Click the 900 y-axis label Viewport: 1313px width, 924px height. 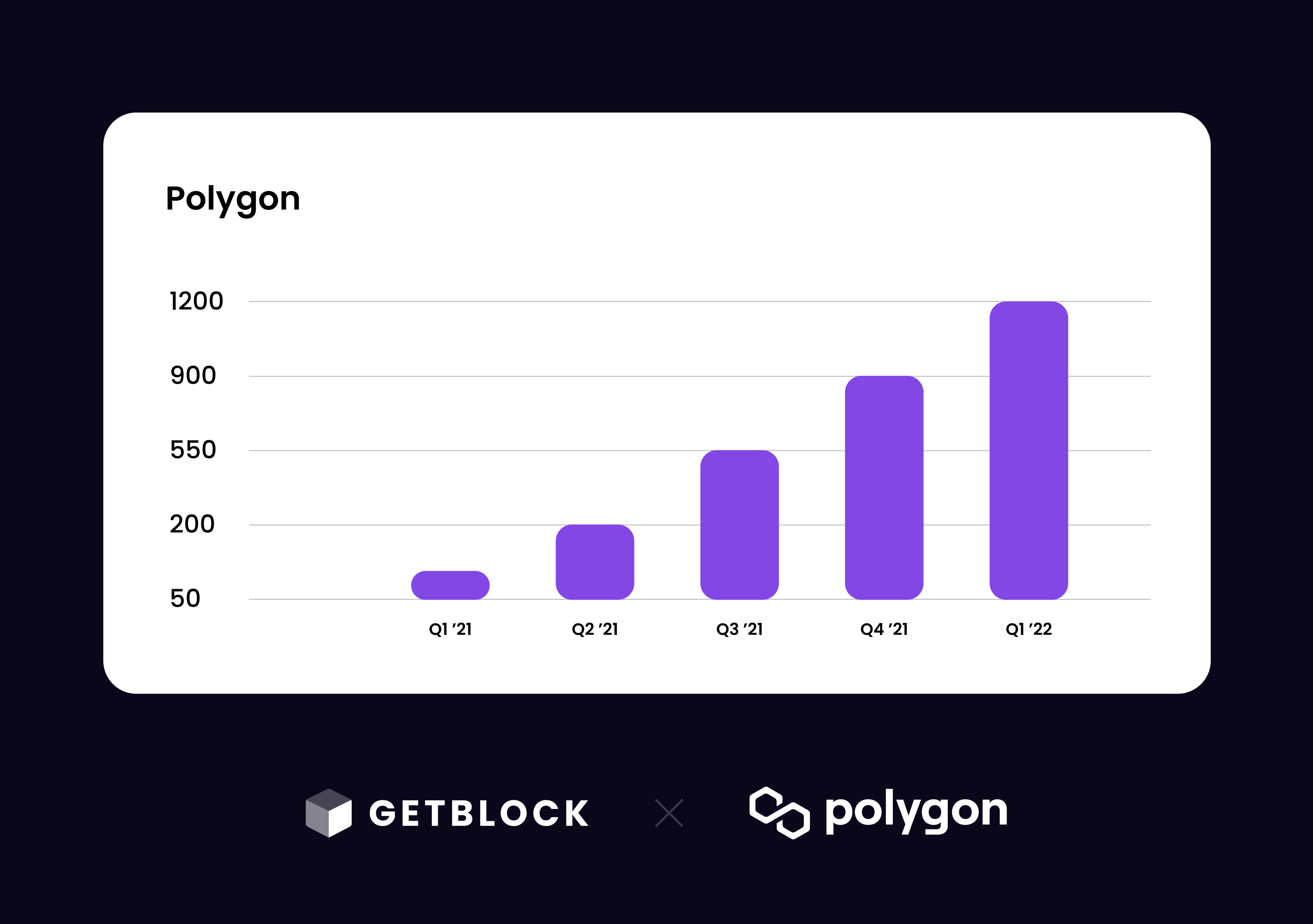point(193,376)
